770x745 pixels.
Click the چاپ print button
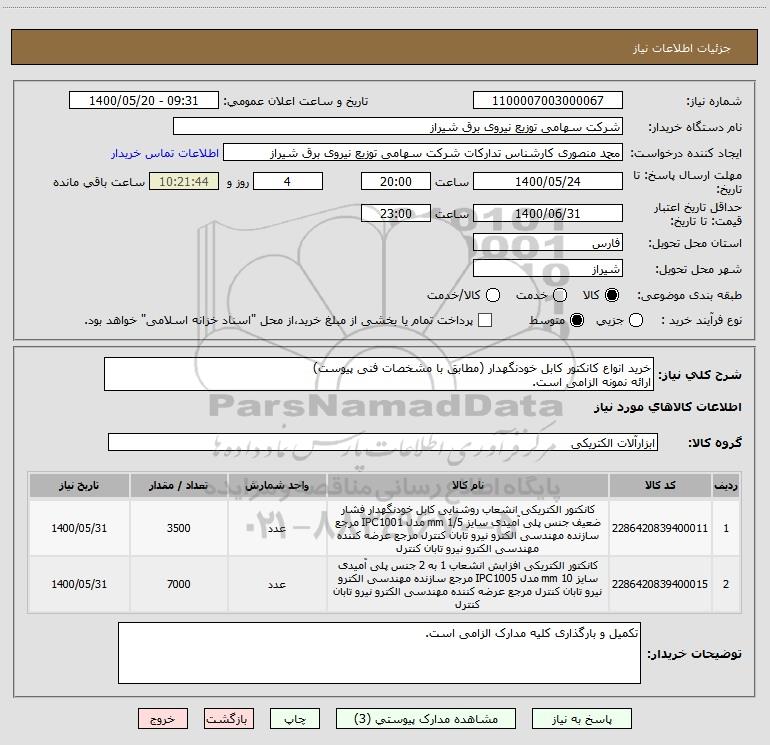coord(295,719)
